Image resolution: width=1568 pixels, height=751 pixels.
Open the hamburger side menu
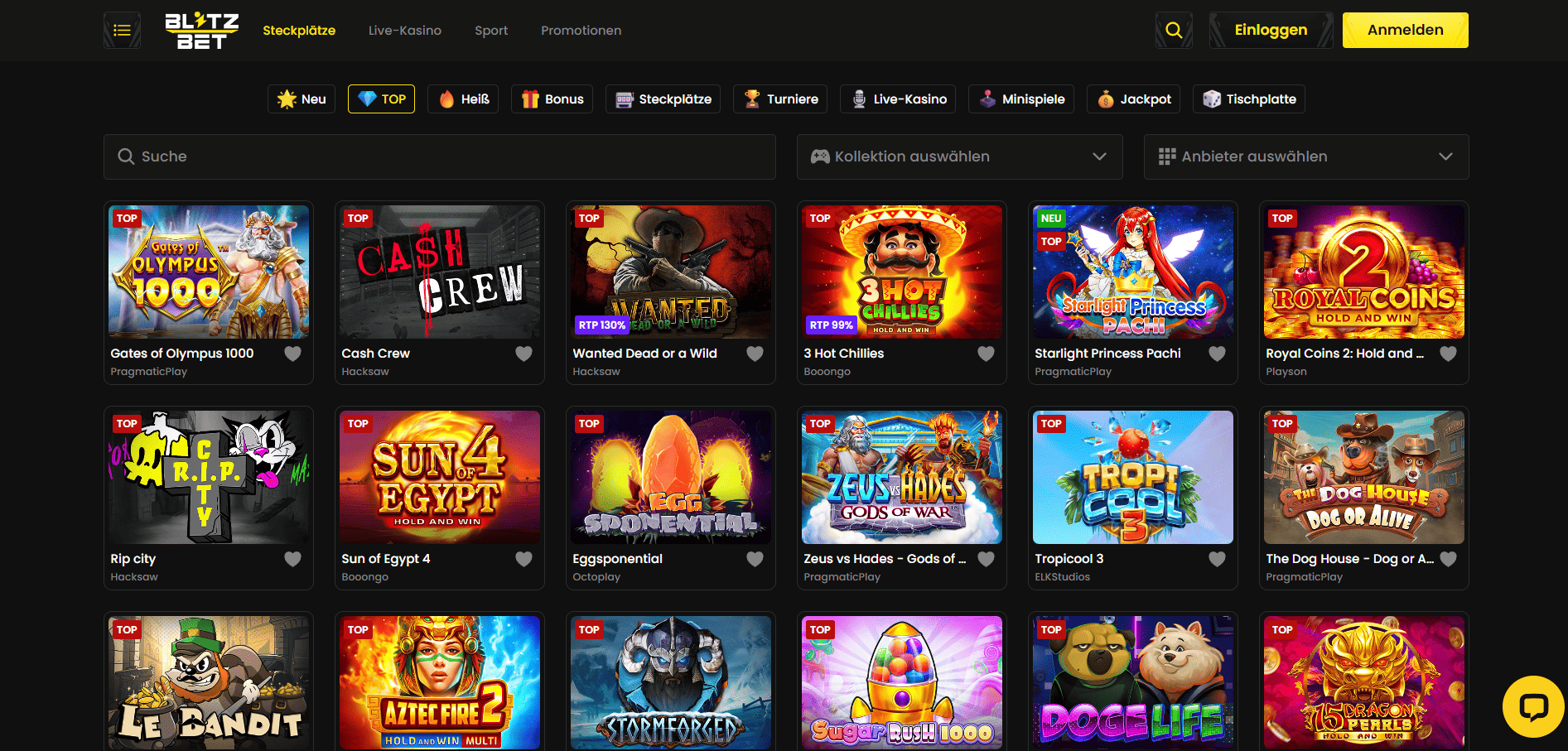pos(122,31)
